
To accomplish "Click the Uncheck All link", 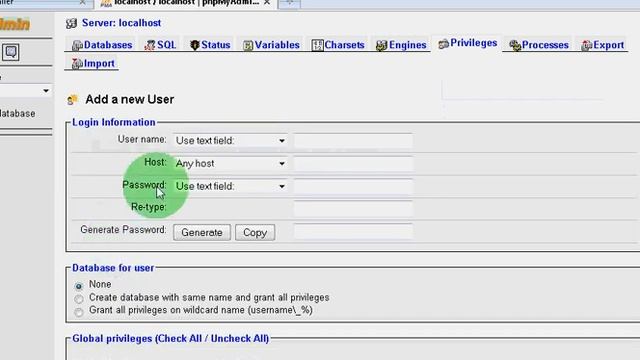I will [238, 339].
